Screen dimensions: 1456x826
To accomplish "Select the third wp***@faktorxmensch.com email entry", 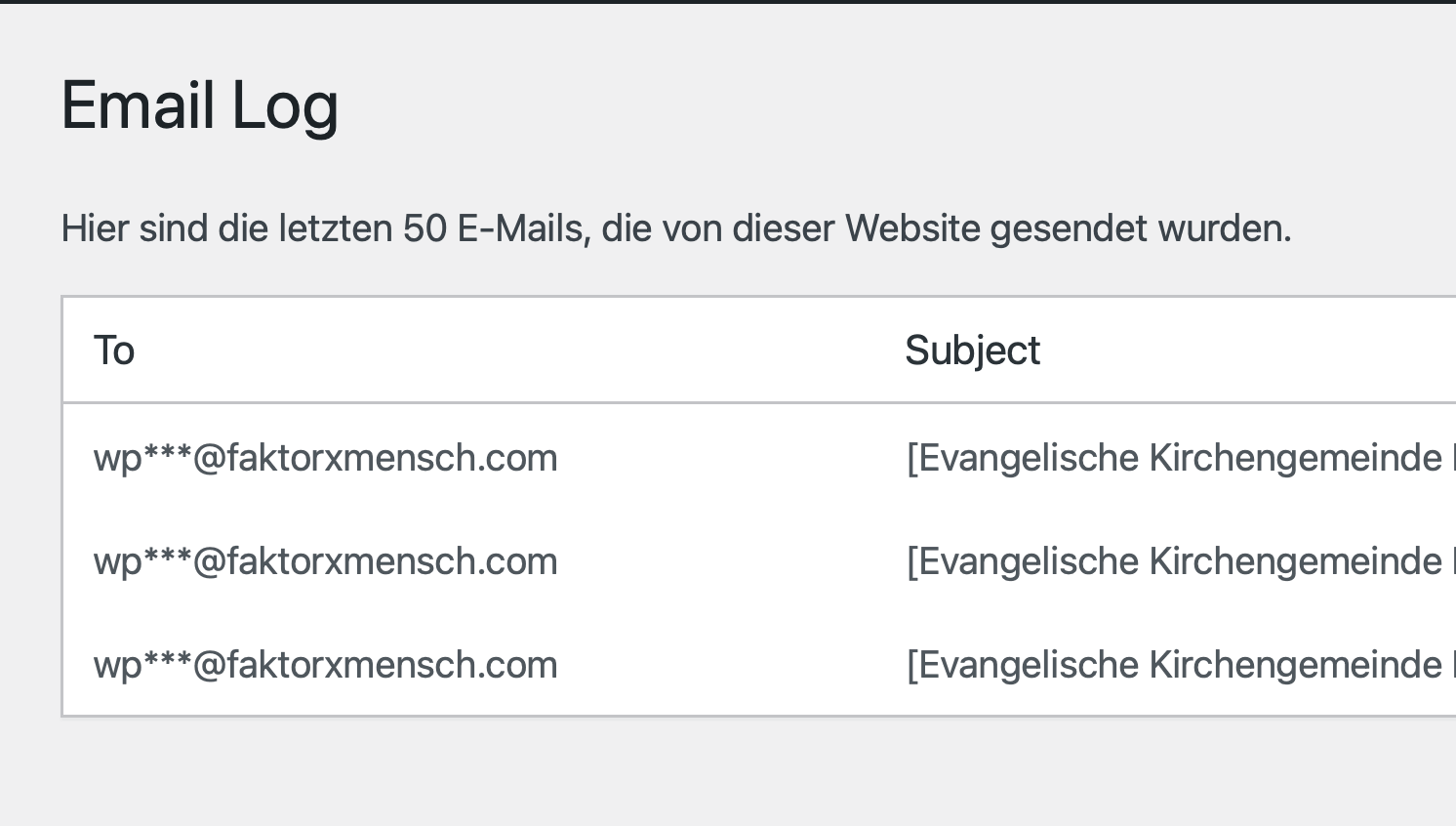I will (x=326, y=664).
